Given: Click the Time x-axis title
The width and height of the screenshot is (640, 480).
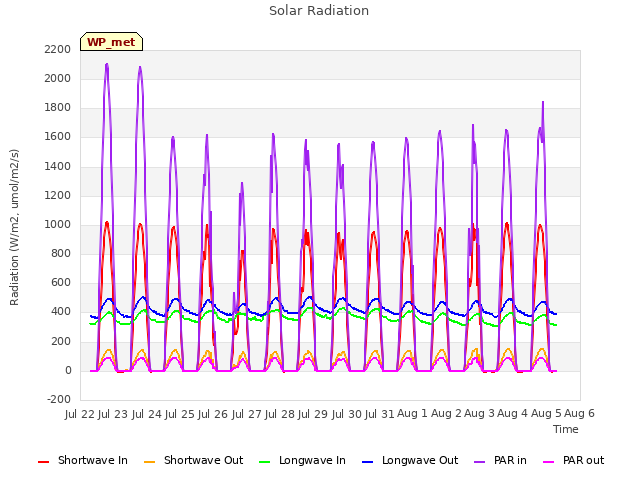Looking at the screenshot, I should pos(566,429).
